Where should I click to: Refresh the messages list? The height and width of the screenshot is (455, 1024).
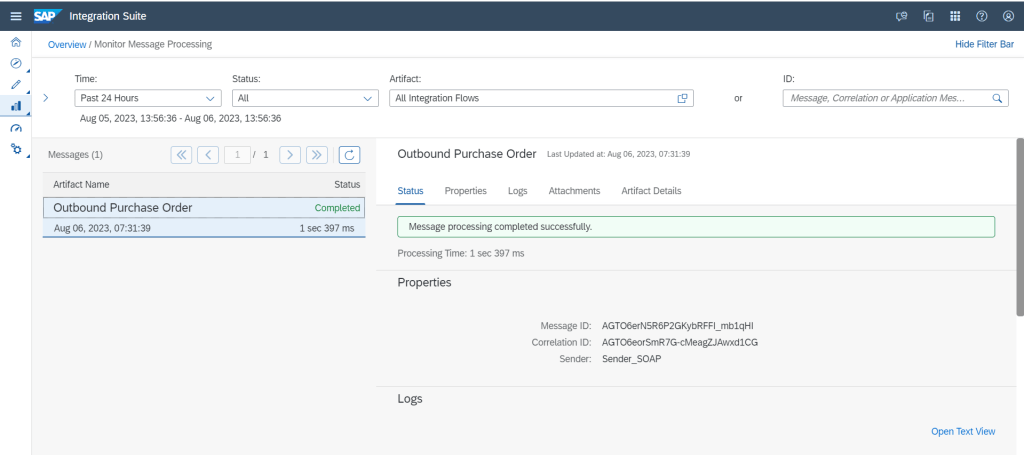(349, 154)
